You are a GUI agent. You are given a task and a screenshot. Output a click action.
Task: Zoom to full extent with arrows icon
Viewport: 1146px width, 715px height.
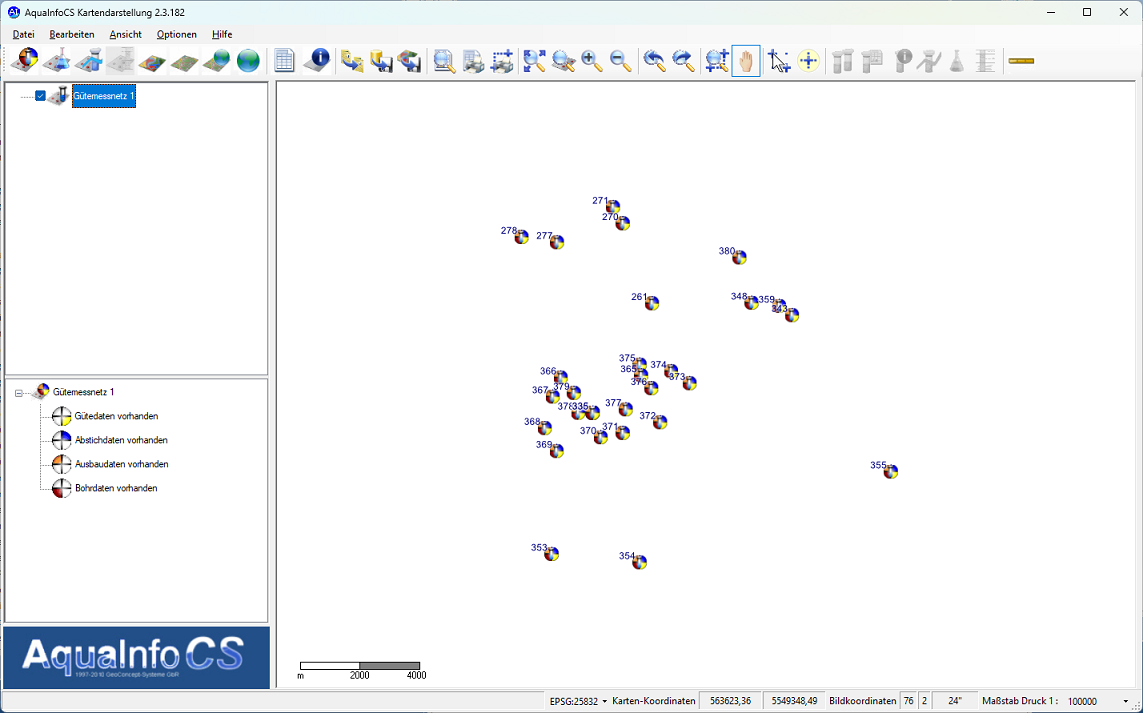535,61
